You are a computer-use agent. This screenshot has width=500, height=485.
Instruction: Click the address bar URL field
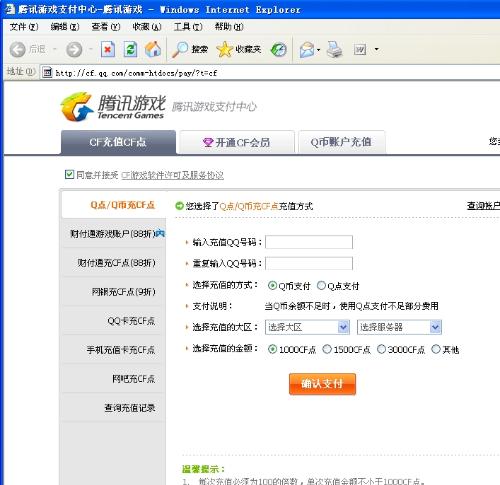[270, 73]
